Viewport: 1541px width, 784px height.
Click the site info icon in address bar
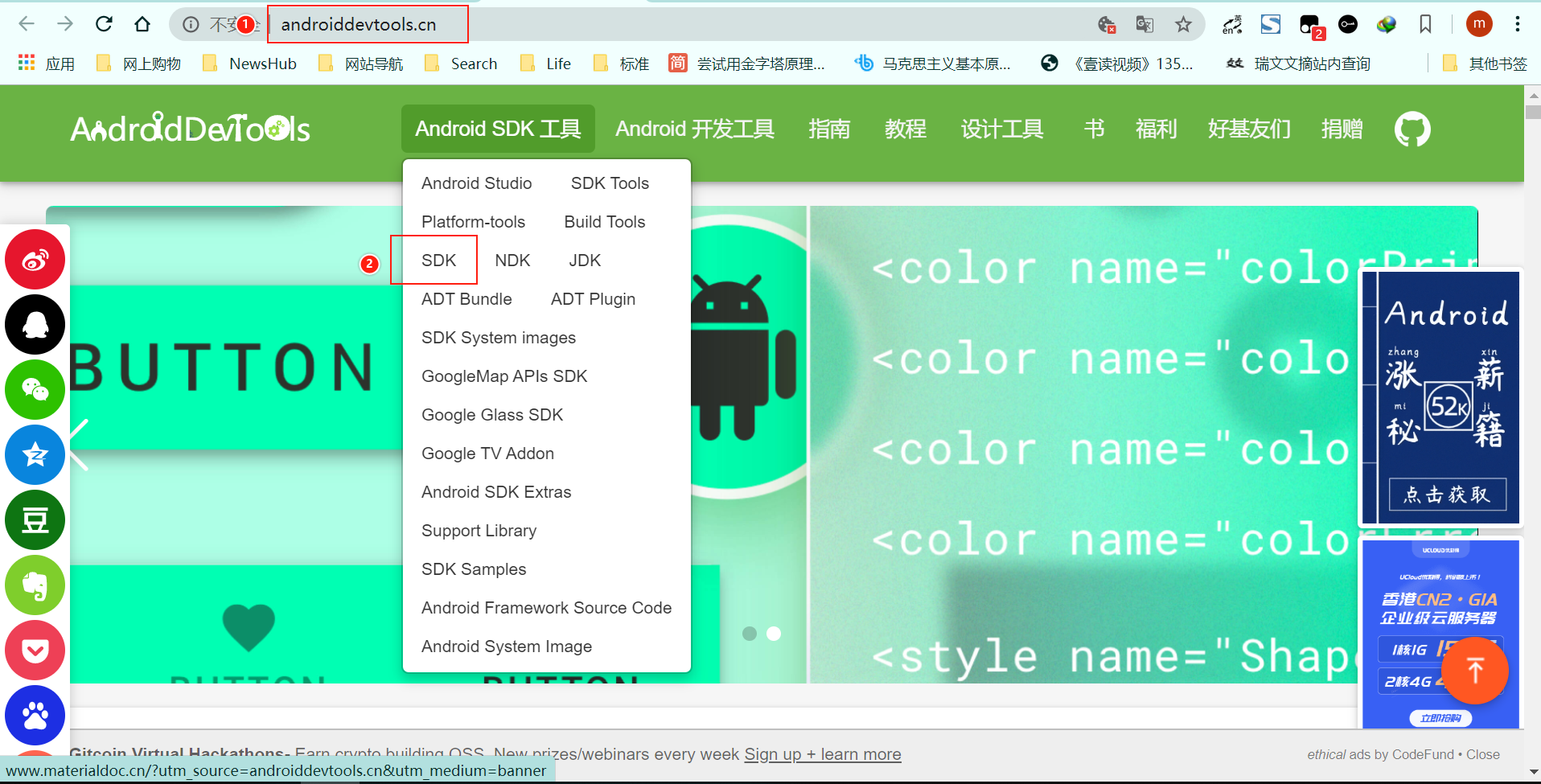pos(191,24)
